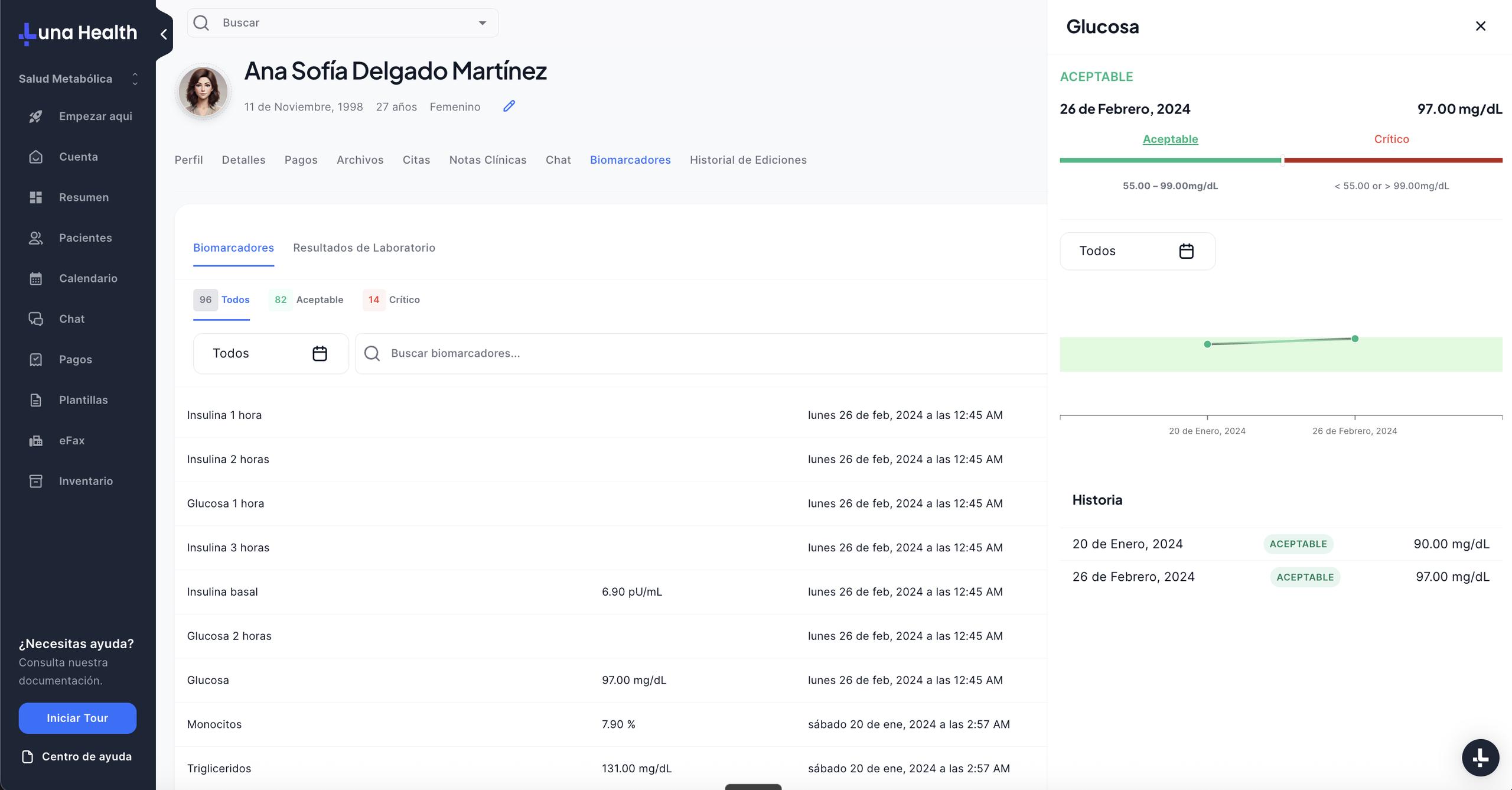Show Todos biomarkers filter

(x=222, y=300)
